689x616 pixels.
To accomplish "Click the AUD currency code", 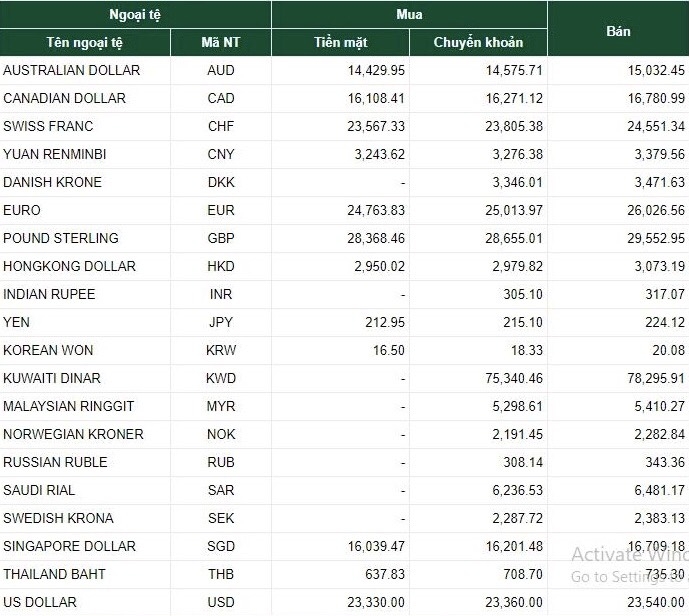I will coord(221,70).
